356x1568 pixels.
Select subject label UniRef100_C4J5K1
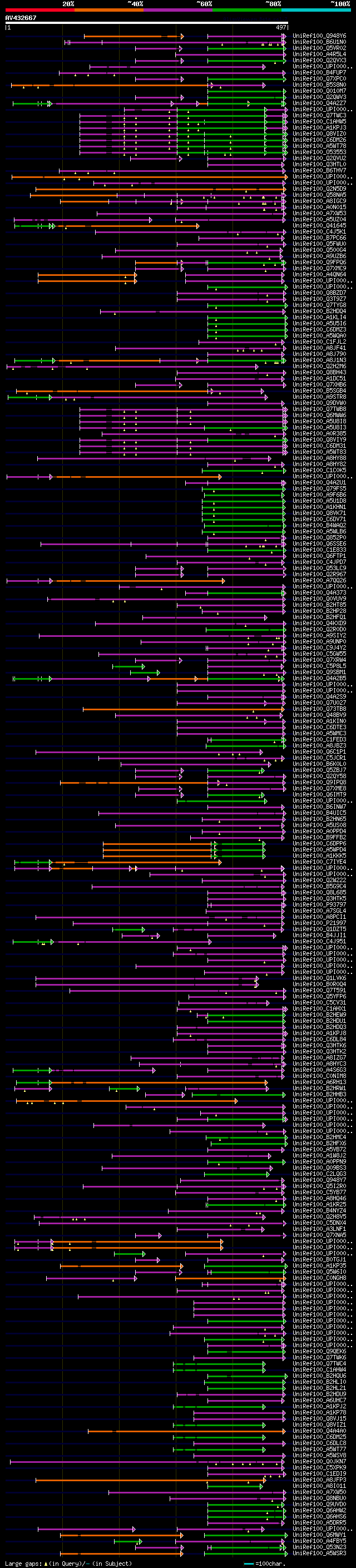coord(319,231)
